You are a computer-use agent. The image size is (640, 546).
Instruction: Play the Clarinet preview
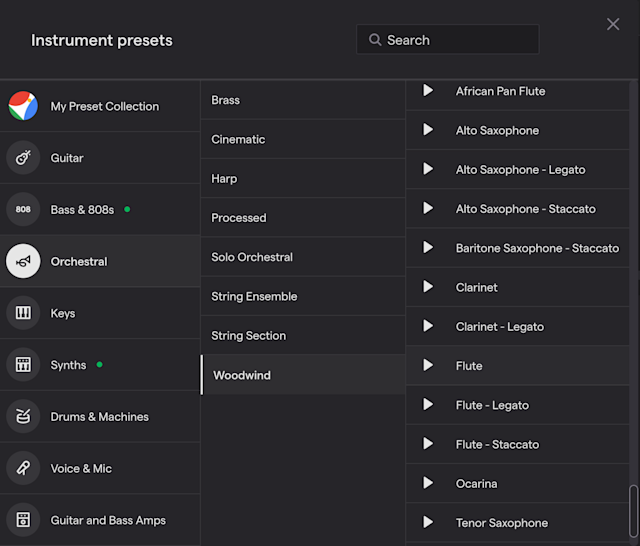coord(428,286)
